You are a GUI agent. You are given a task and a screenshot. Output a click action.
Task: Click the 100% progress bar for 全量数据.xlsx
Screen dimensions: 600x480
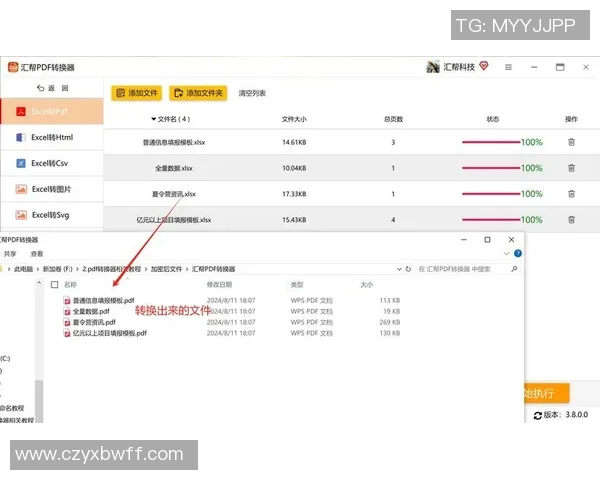coord(491,168)
